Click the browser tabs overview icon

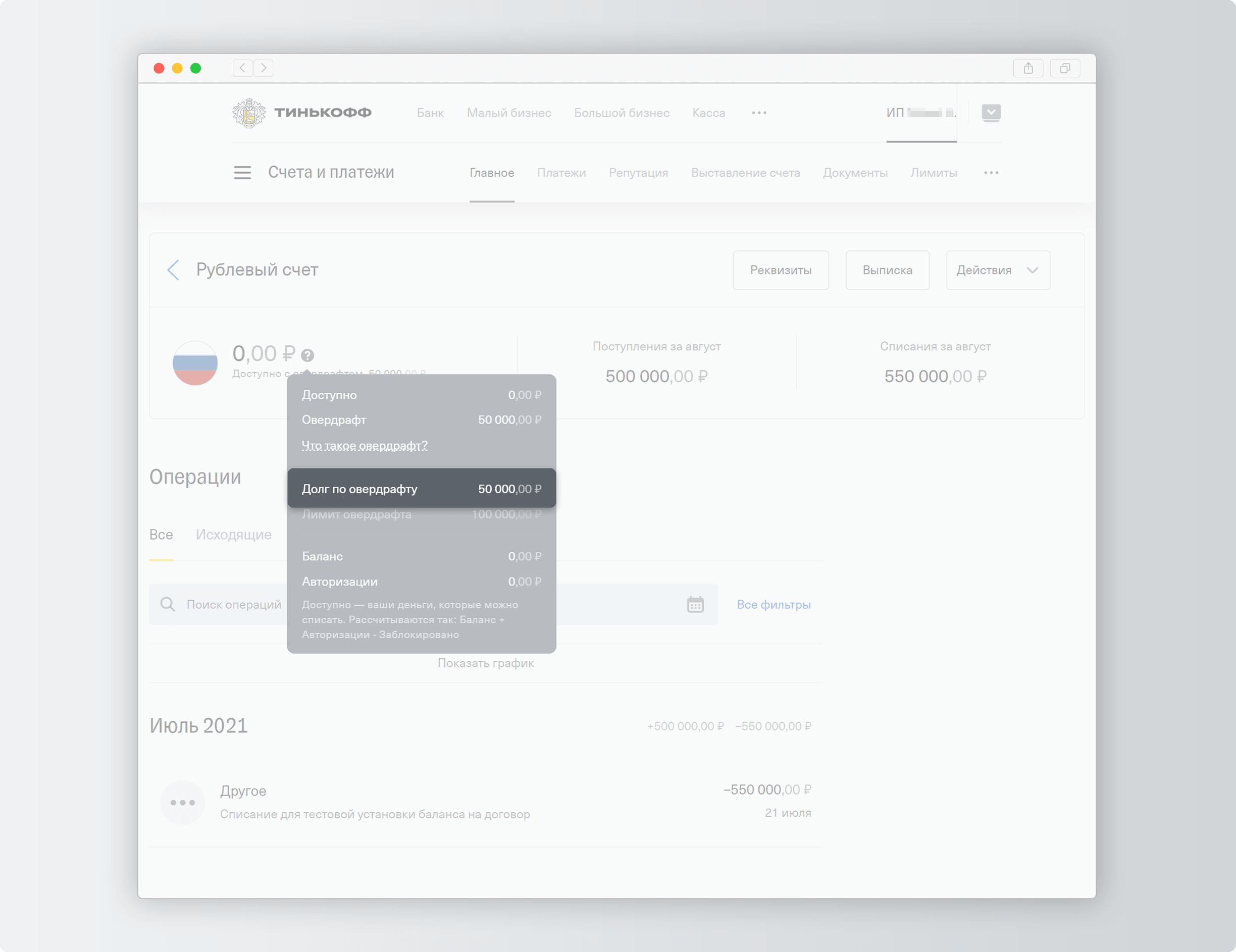1064,69
